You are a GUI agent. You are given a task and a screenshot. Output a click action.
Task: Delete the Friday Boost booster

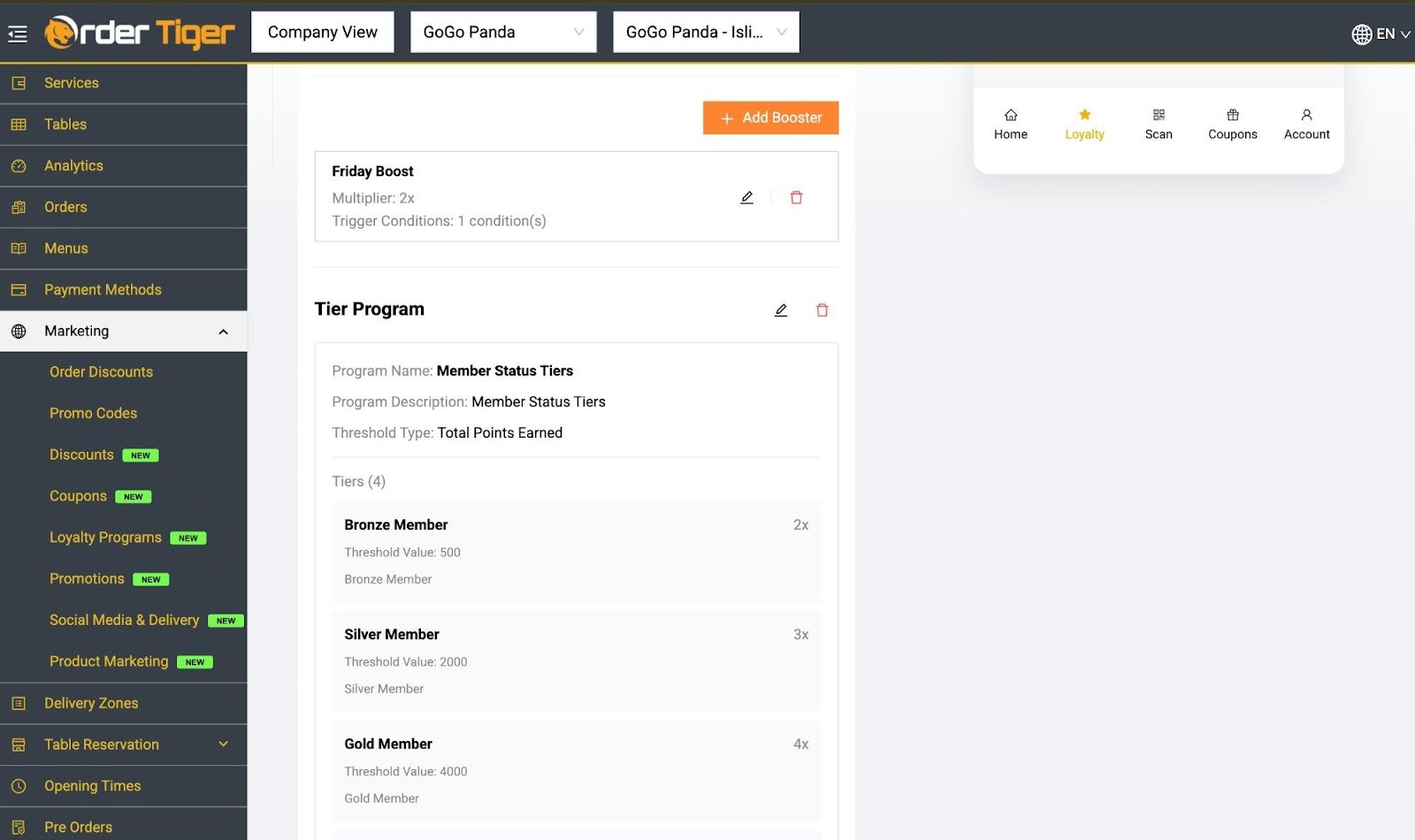click(x=796, y=196)
